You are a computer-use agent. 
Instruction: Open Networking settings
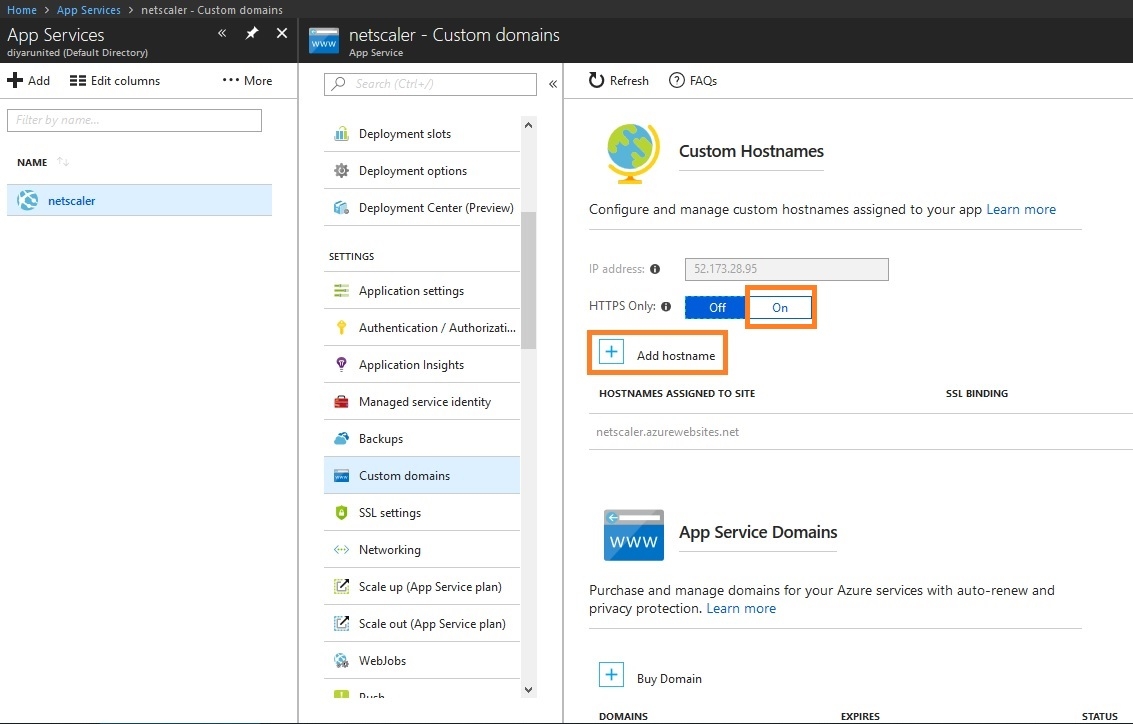[422, 549]
